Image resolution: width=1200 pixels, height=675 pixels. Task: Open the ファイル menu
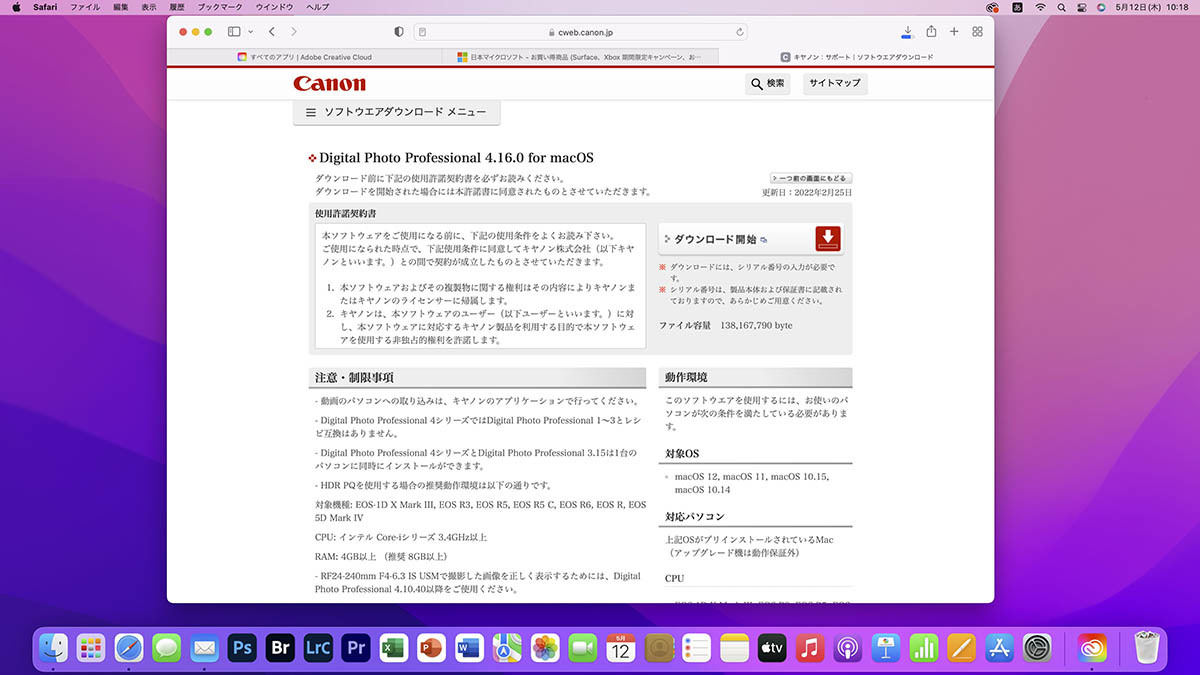(85, 7)
